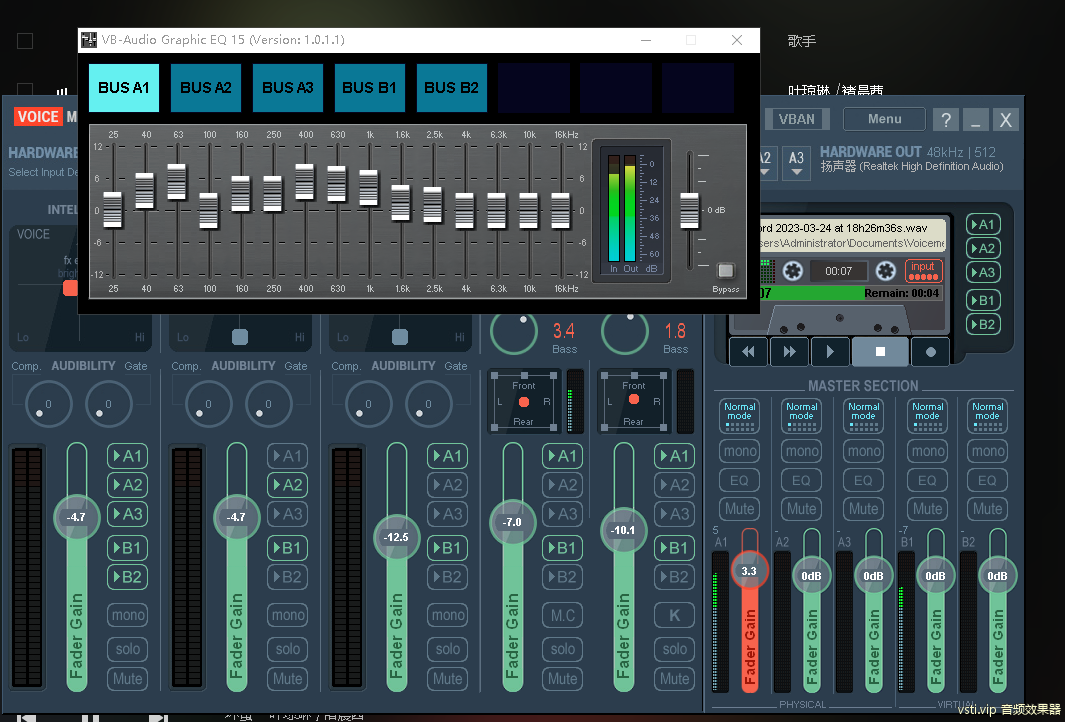Click the green recorder progress bar

(x=852, y=293)
